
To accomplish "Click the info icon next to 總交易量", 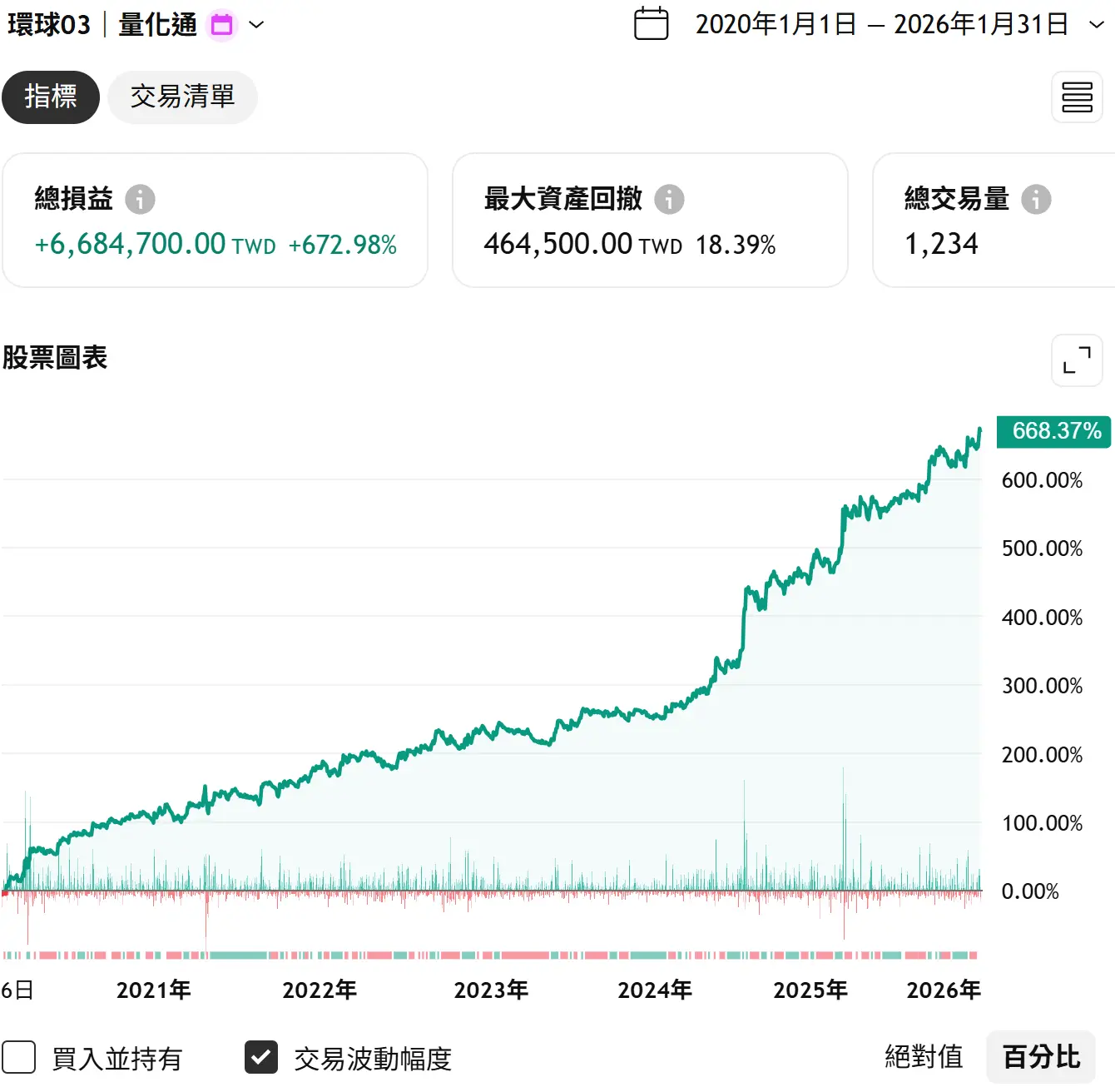I will click(x=1036, y=200).
